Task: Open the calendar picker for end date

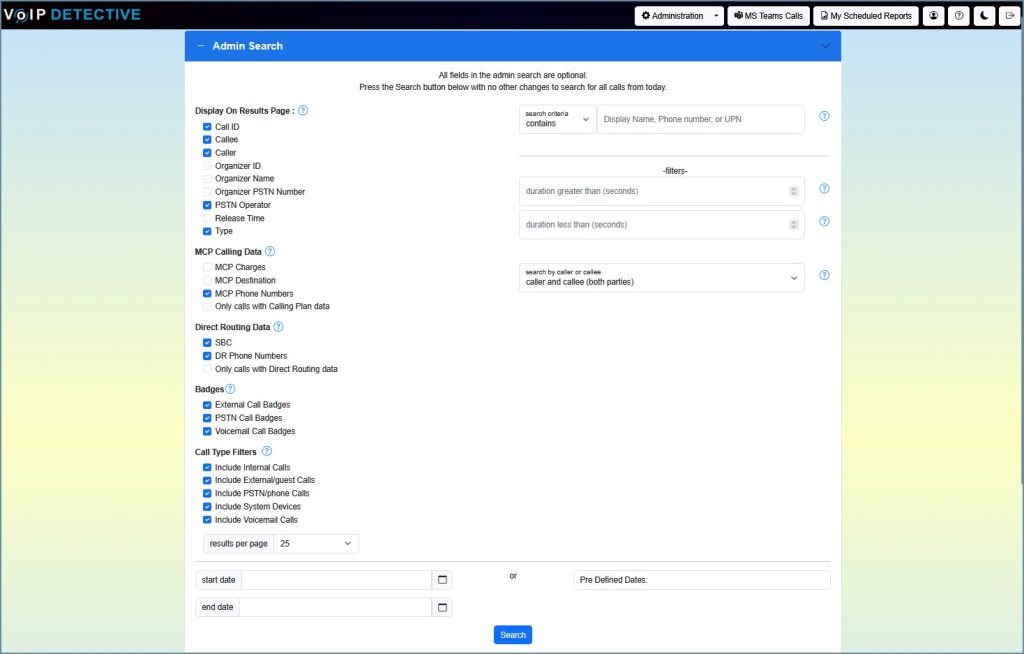Action: coord(442,606)
